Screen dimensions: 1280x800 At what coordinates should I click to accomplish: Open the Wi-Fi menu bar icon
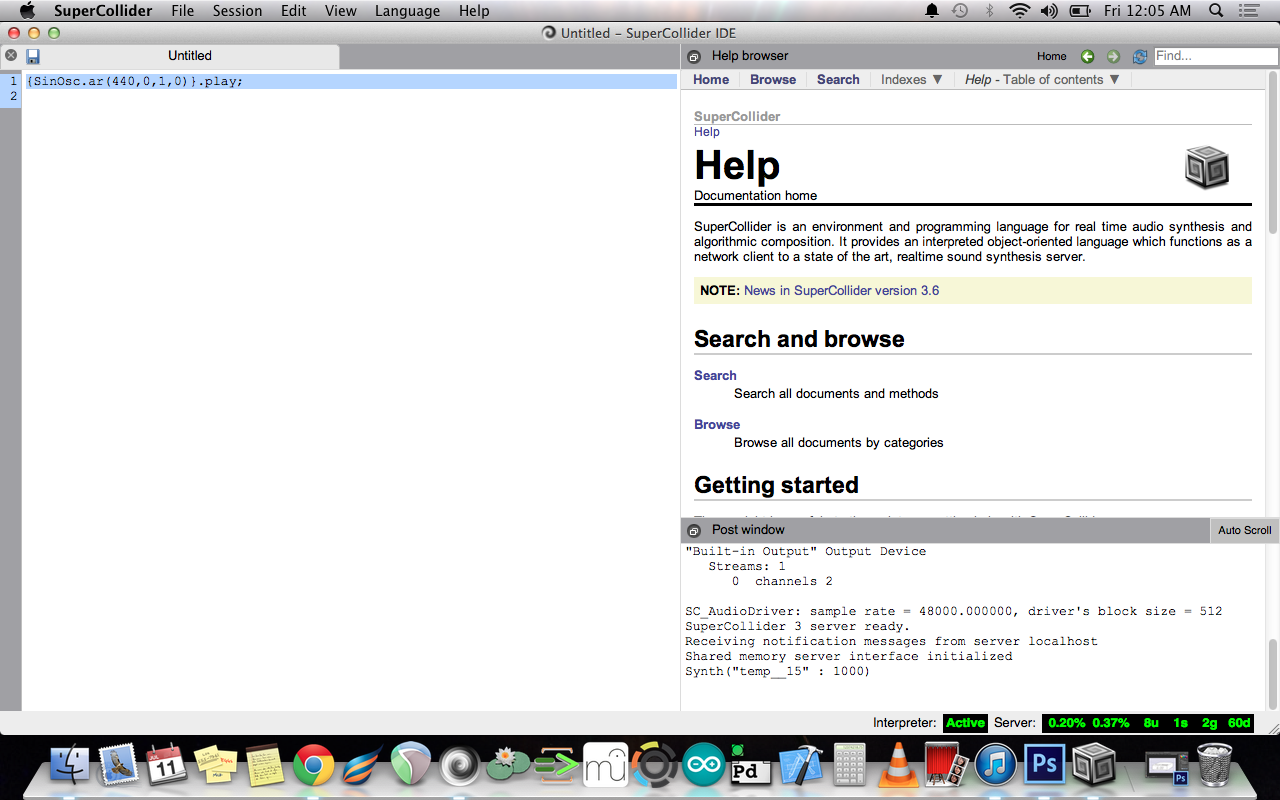point(1019,11)
